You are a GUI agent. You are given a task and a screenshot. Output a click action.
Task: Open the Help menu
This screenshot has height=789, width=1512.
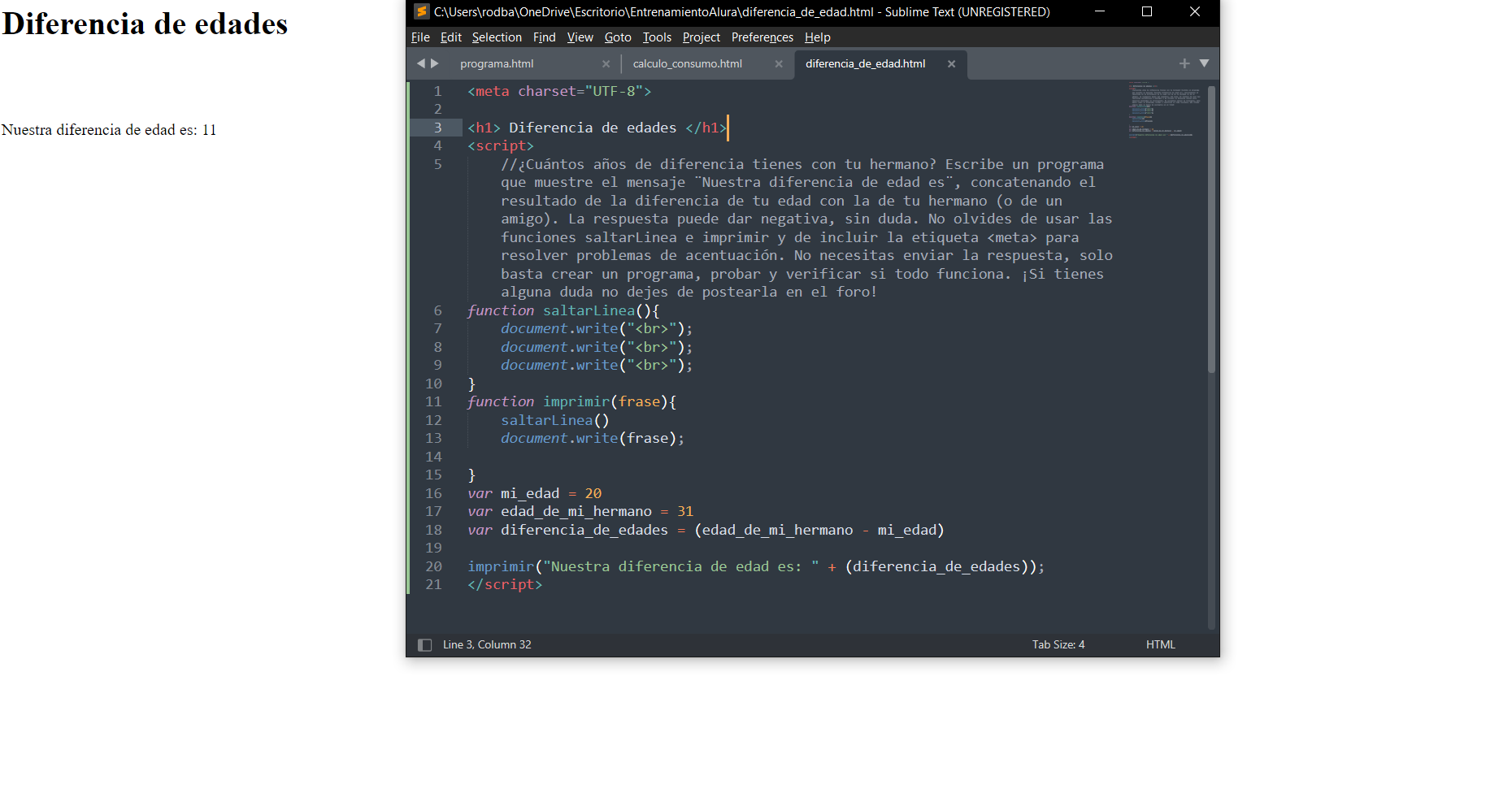tap(818, 37)
